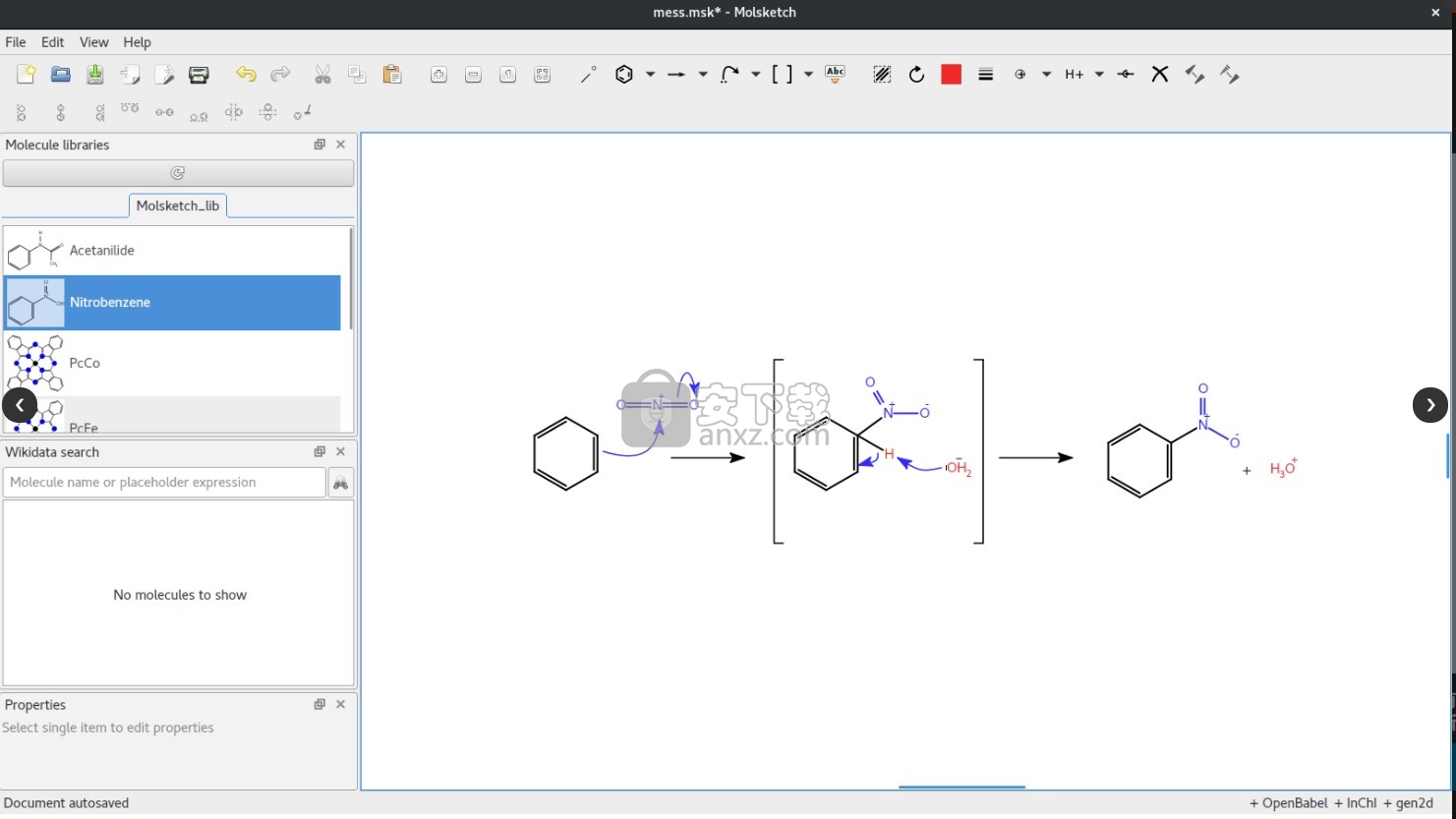This screenshot has height=819, width=1456.
Task: Refresh the molecule libraries list
Action: point(178,173)
